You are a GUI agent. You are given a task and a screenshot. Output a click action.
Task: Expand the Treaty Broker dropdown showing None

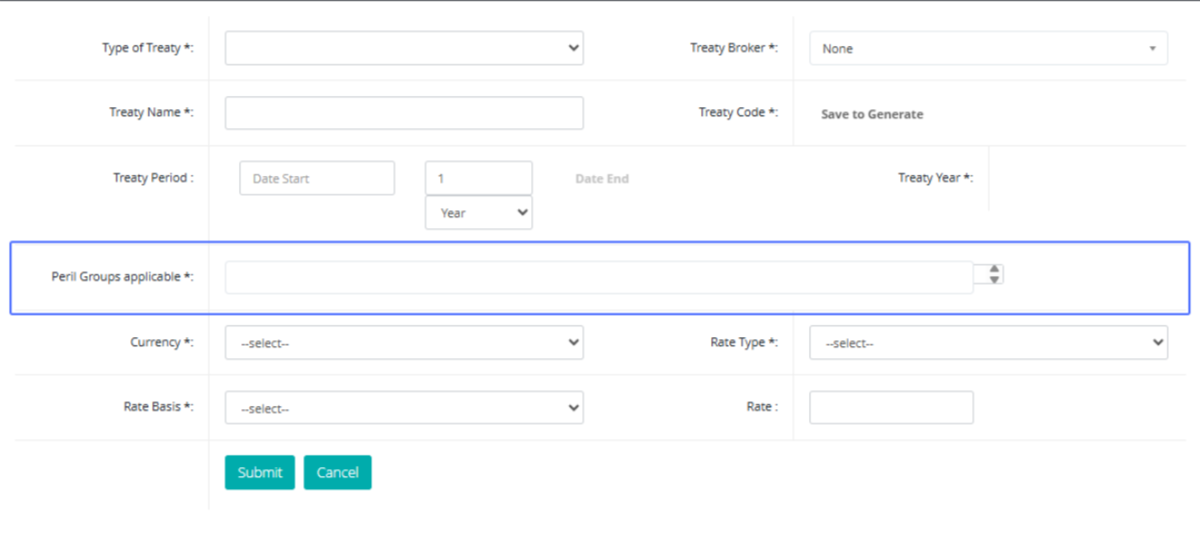[x=987, y=48]
